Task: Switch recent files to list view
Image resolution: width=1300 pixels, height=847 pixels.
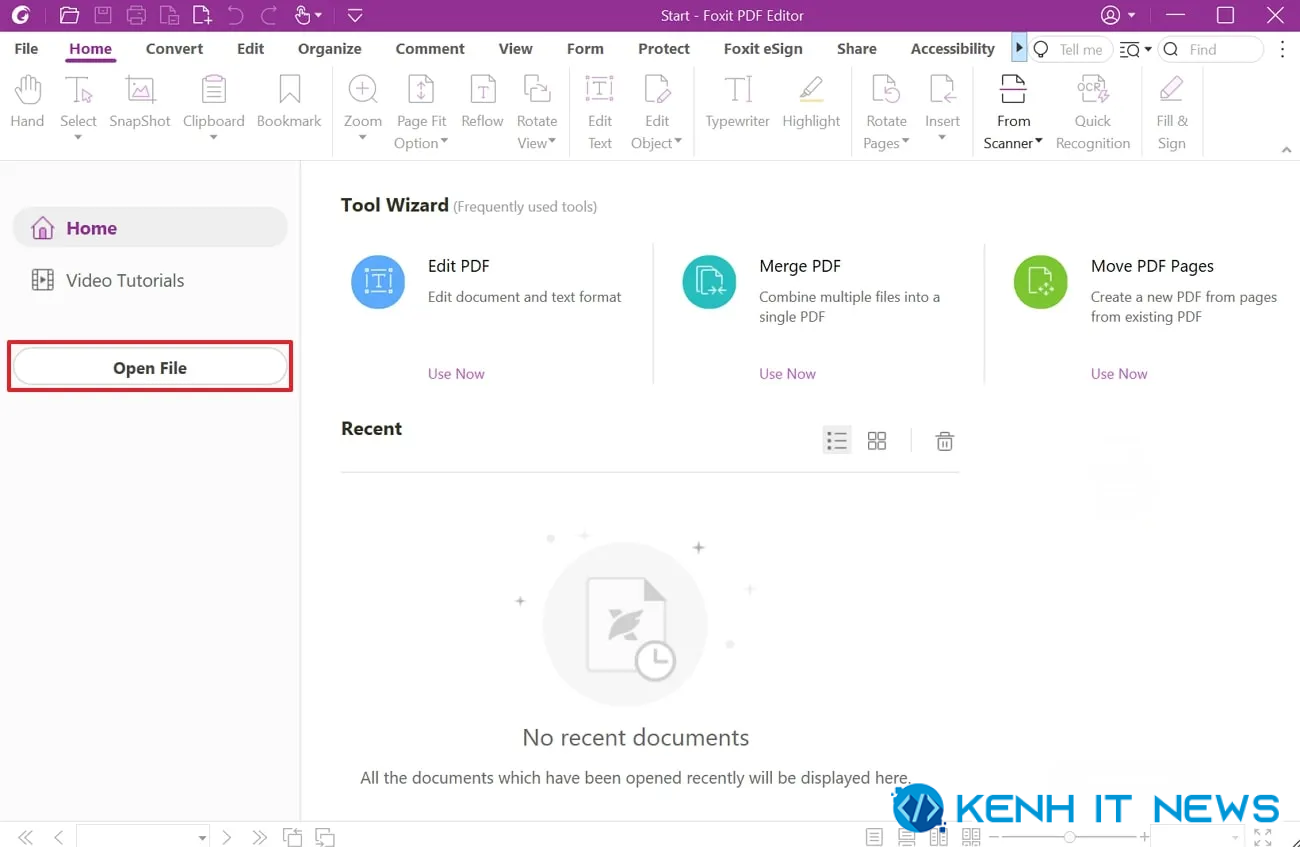Action: [837, 441]
